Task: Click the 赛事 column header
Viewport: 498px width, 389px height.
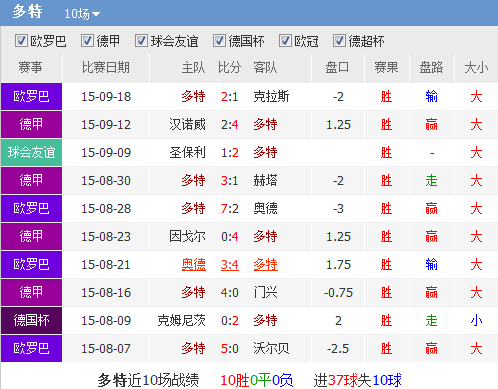Action: click(x=31, y=68)
